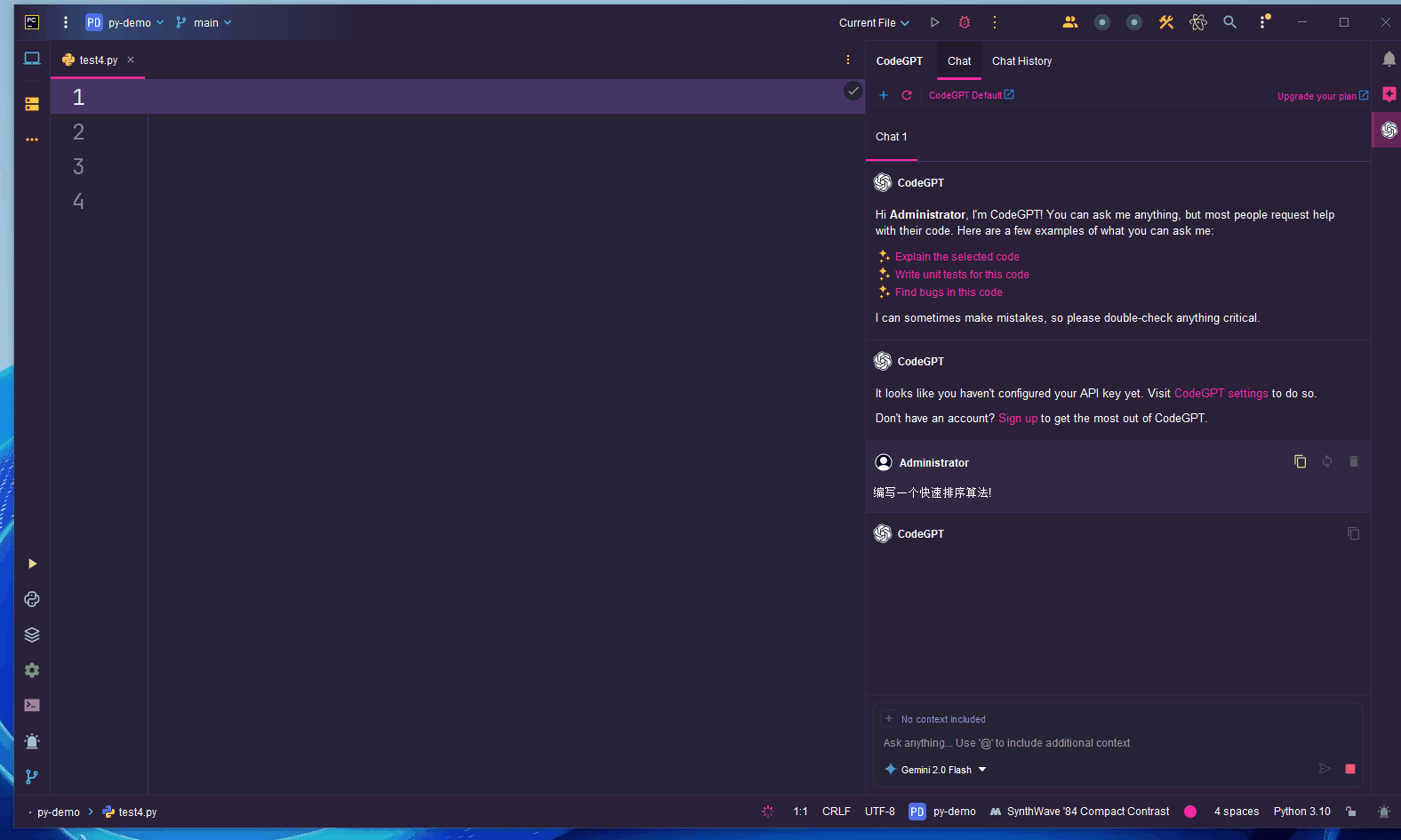Open the main menu via vertical dots
Screen dimensions: 1401x840
click(66, 22)
